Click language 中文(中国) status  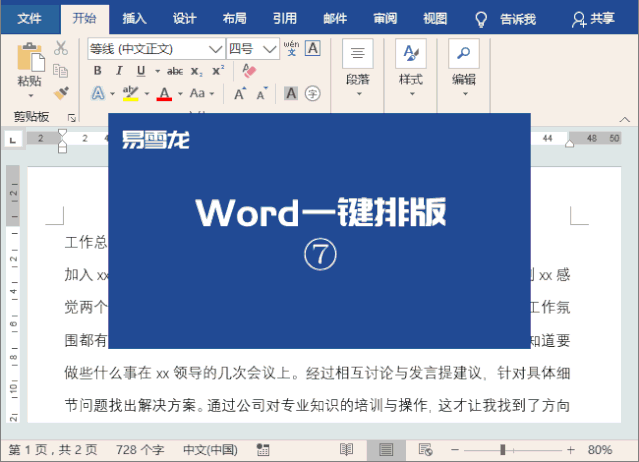click(210, 450)
